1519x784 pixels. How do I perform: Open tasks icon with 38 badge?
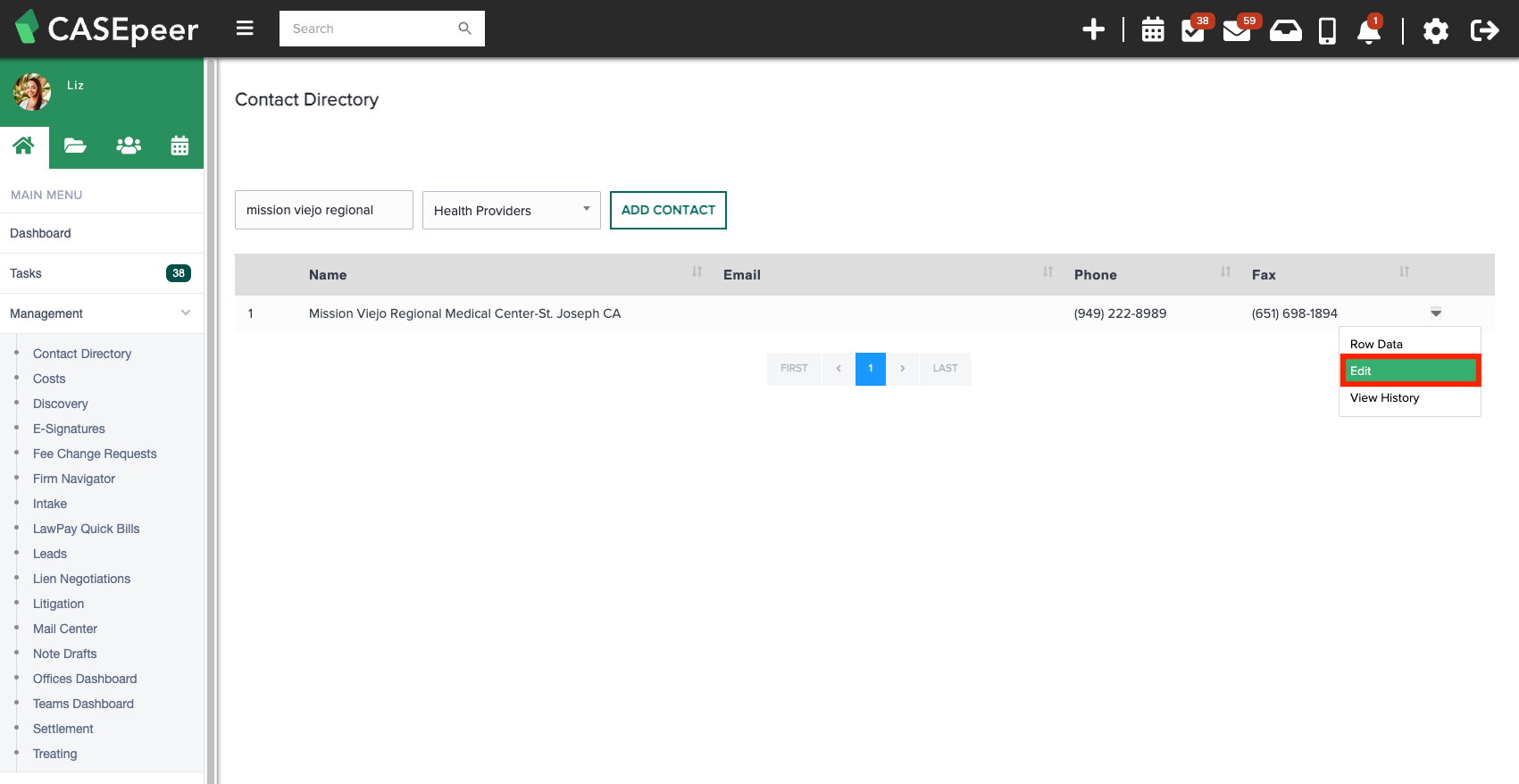click(x=1194, y=29)
